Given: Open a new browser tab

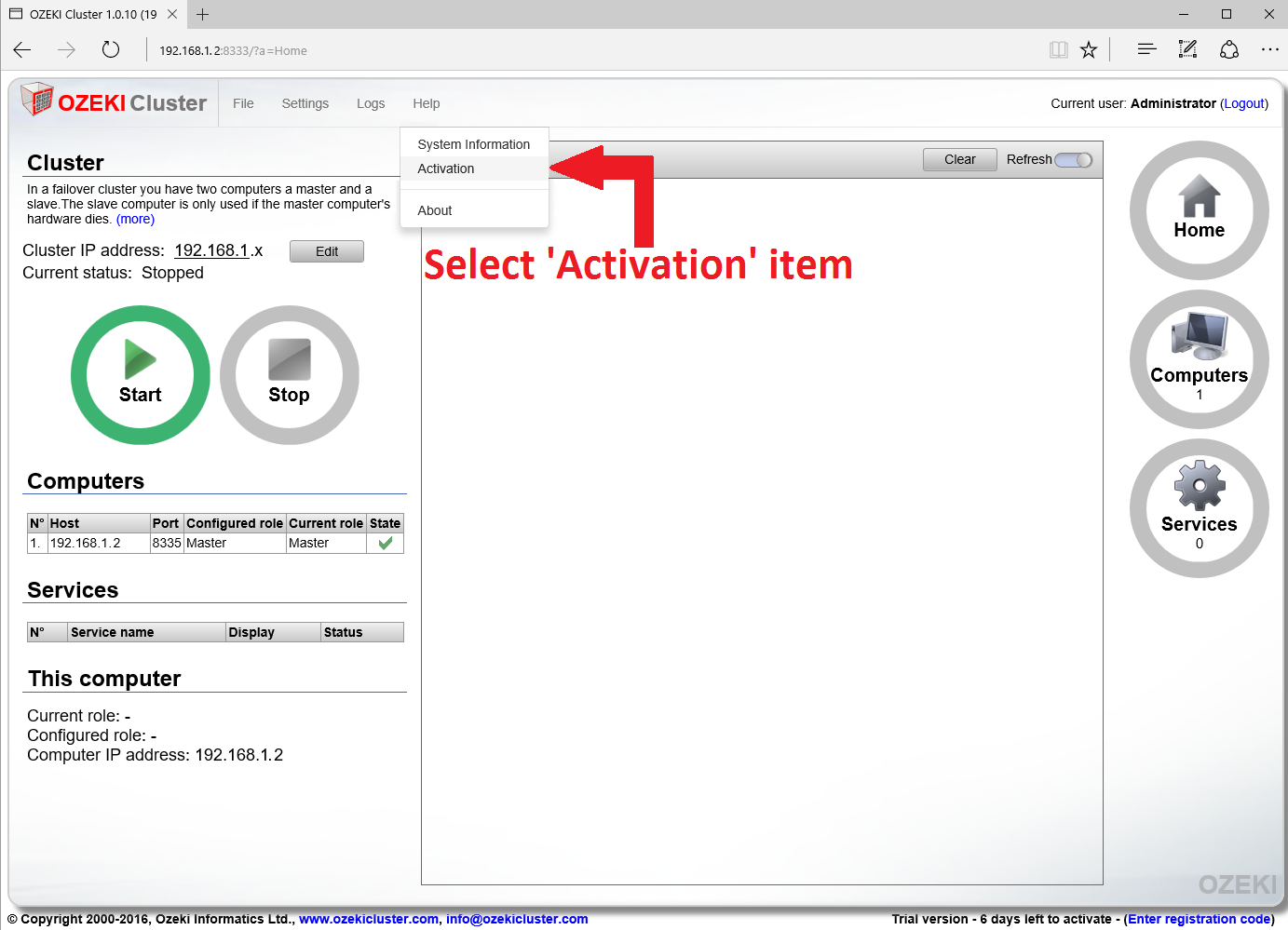Looking at the screenshot, I should pyautogui.click(x=202, y=14).
